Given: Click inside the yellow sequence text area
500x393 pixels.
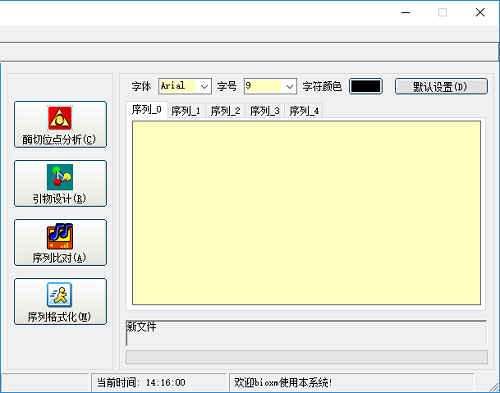Looking at the screenshot, I should tap(306, 213).
